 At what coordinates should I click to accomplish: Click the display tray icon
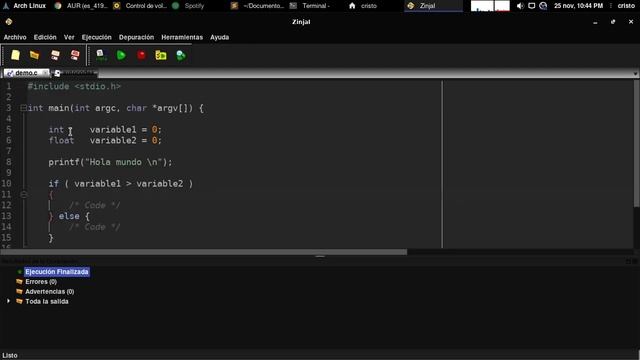tap(531, 6)
